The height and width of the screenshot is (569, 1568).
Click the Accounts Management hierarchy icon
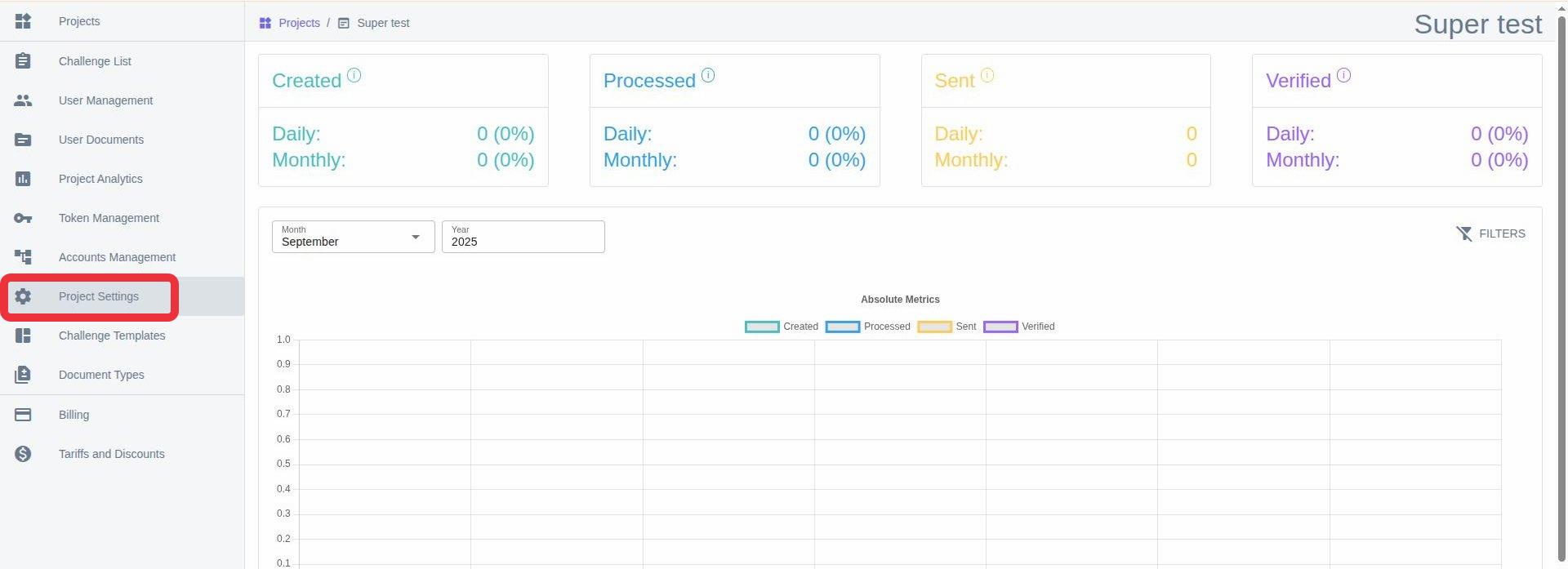[x=23, y=257]
